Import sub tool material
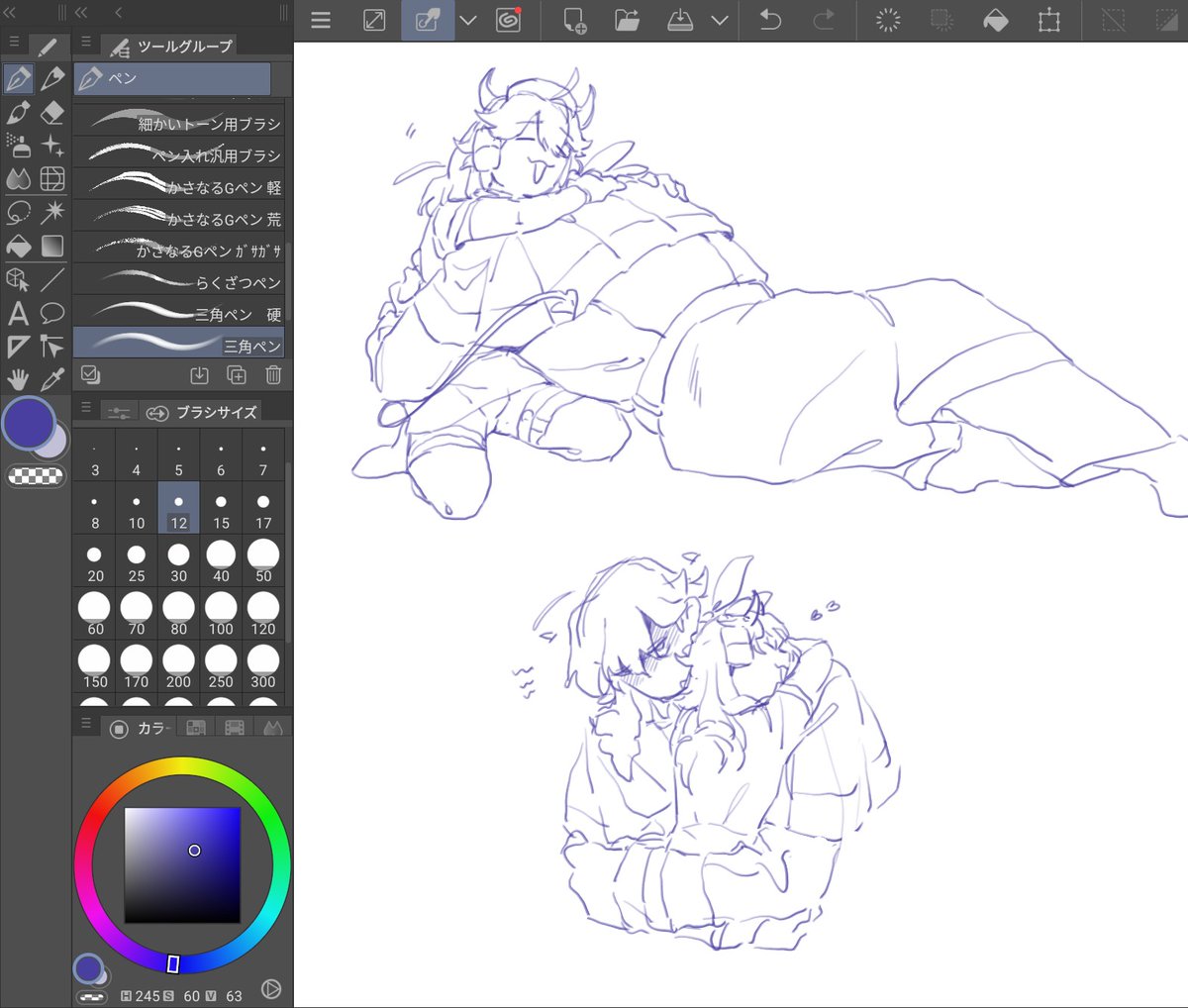 pyautogui.click(x=199, y=375)
